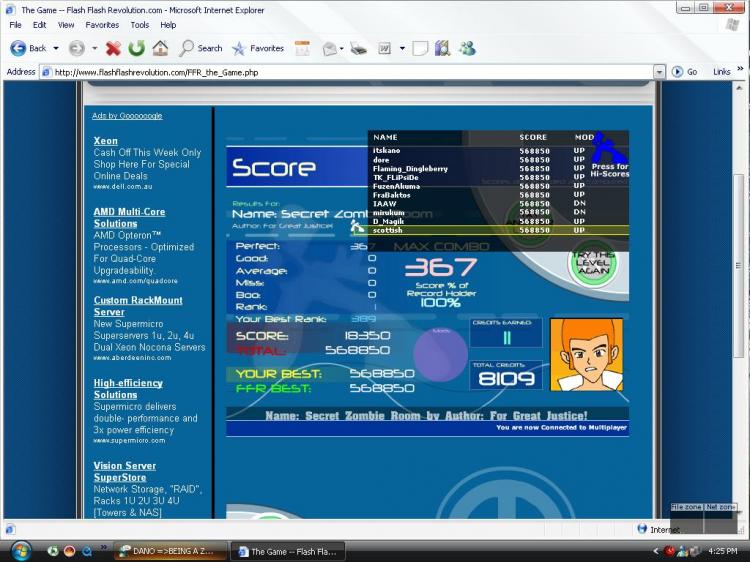Click the Edit with Word icon
Viewport: 750px width, 562px height.
point(385,48)
